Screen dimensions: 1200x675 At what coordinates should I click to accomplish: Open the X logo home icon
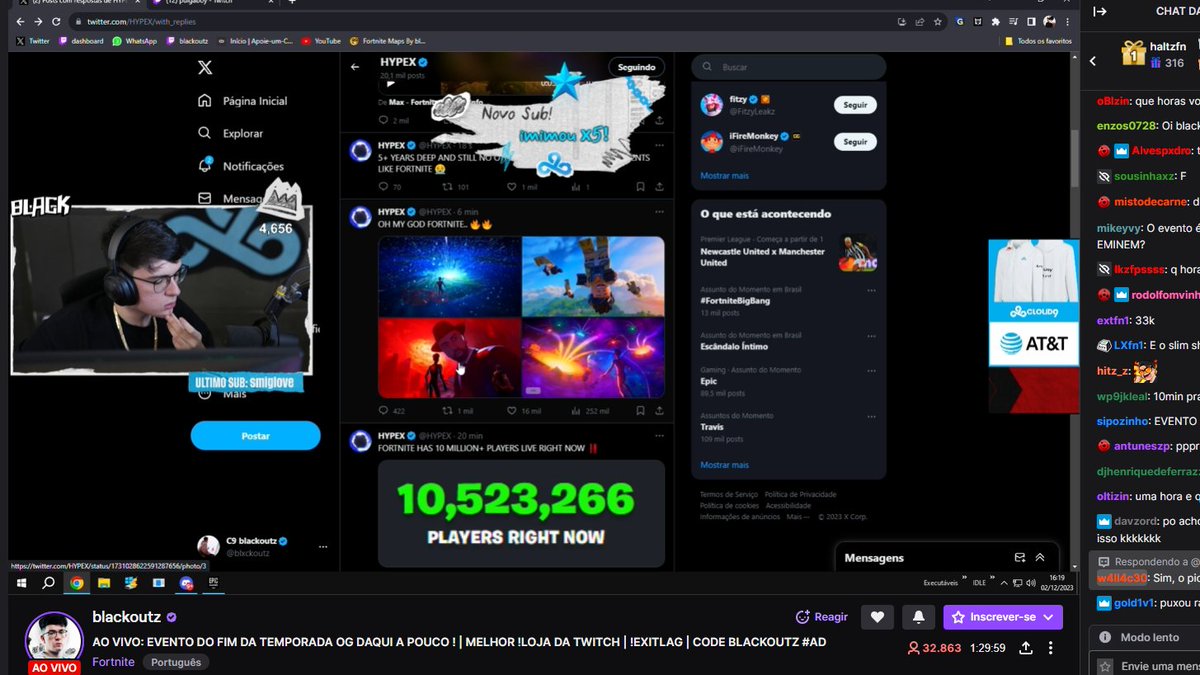tap(204, 68)
